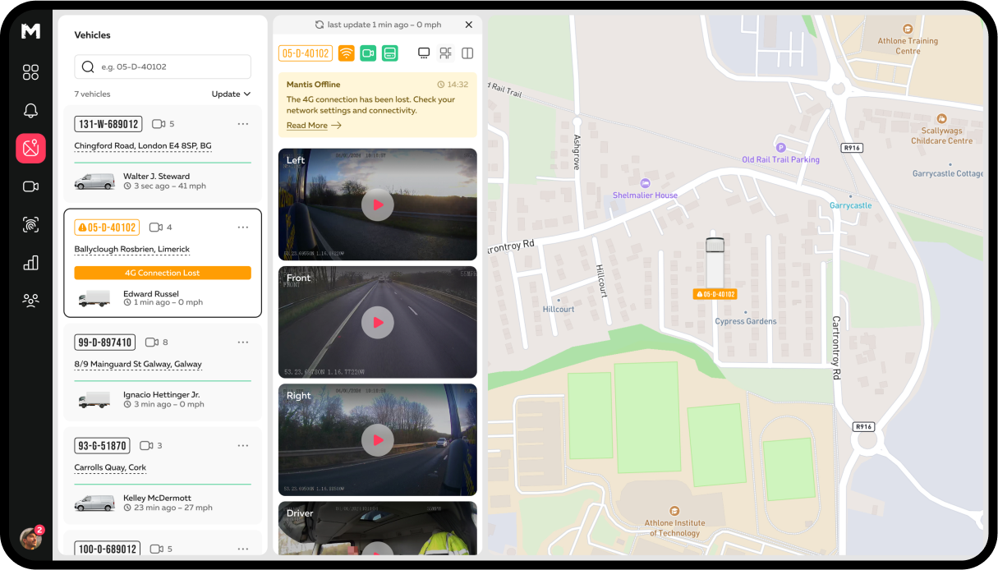The width and height of the screenshot is (998, 570).
Task: Click camera count icon on 93-6-51870
Action: 146,445
